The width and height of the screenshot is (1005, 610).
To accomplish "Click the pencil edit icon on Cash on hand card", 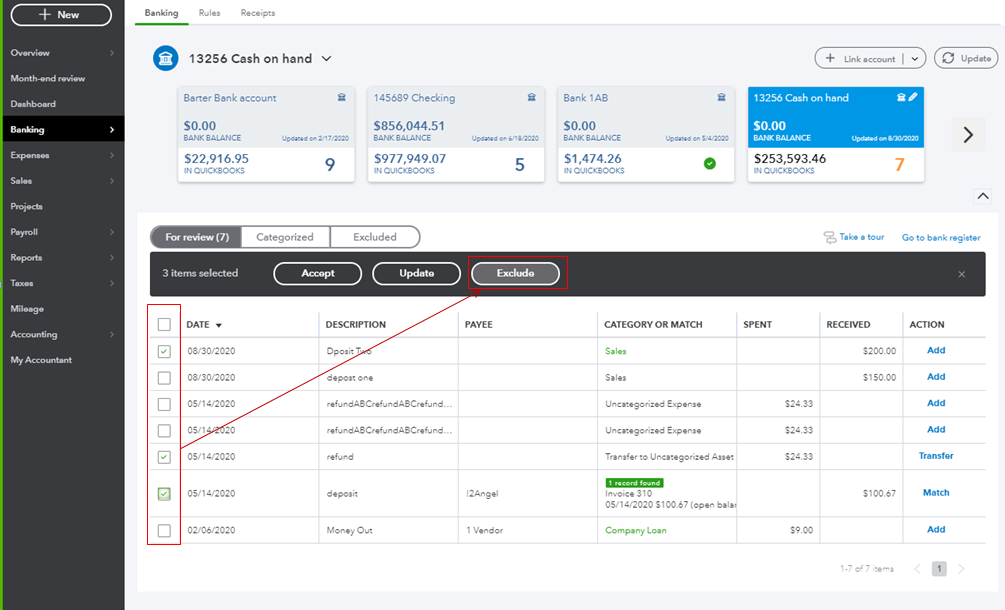I will pyautogui.click(x=914, y=97).
